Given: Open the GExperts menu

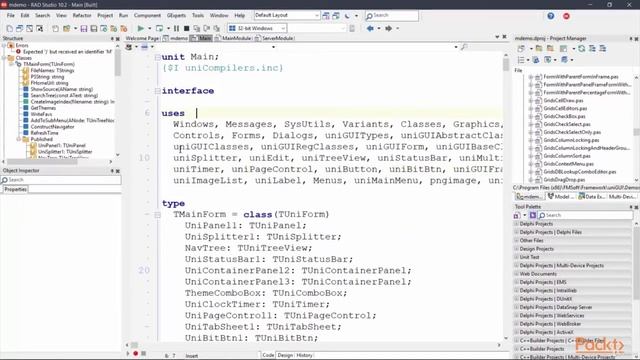Looking at the screenshot, I should coord(176,16).
